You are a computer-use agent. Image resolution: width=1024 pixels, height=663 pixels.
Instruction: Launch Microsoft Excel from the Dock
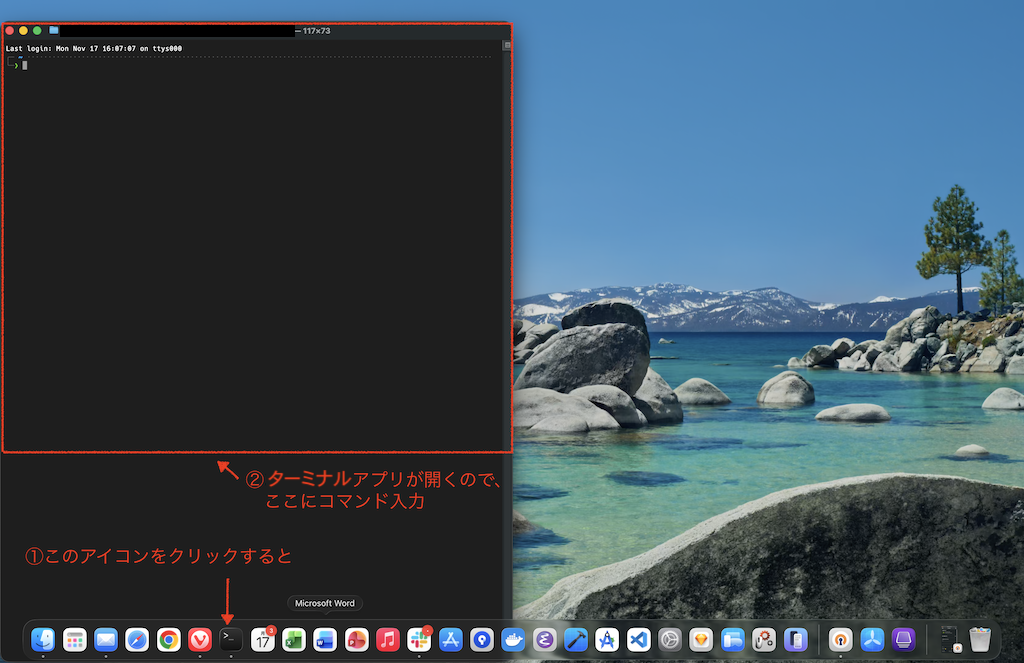(x=294, y=639)
